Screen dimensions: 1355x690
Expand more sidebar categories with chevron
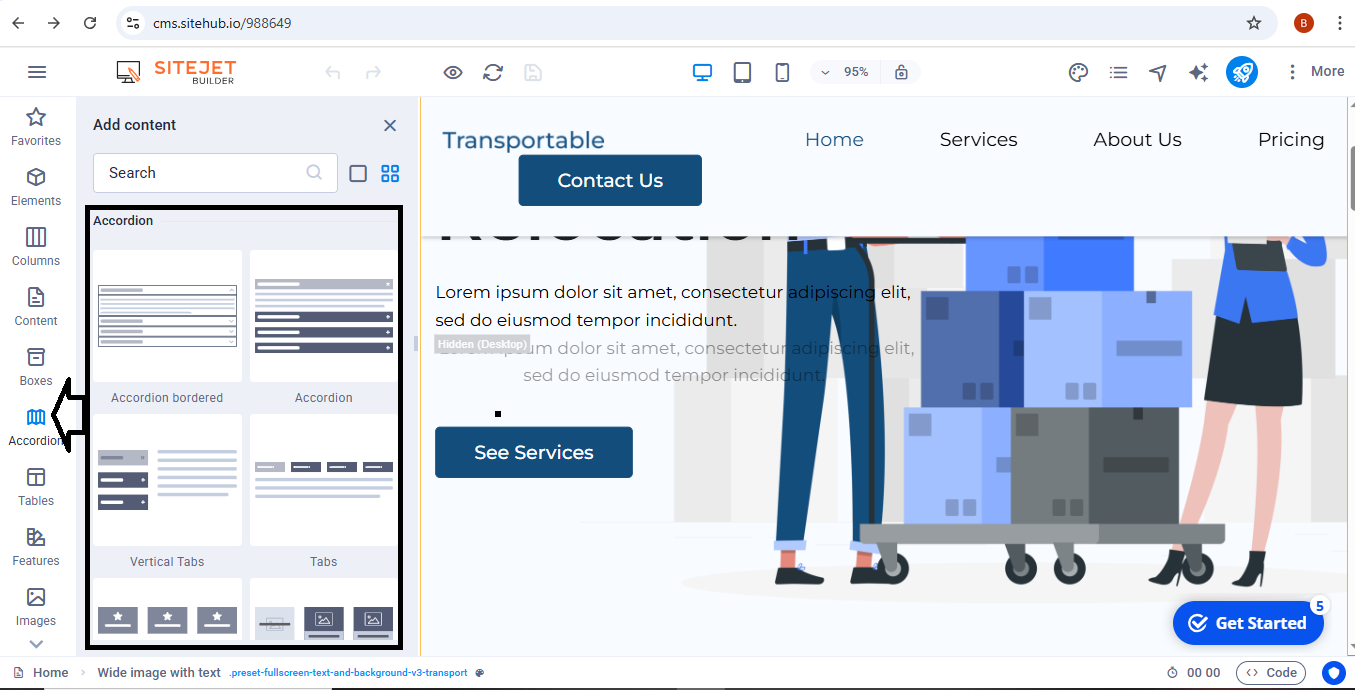tap(36, 644)
